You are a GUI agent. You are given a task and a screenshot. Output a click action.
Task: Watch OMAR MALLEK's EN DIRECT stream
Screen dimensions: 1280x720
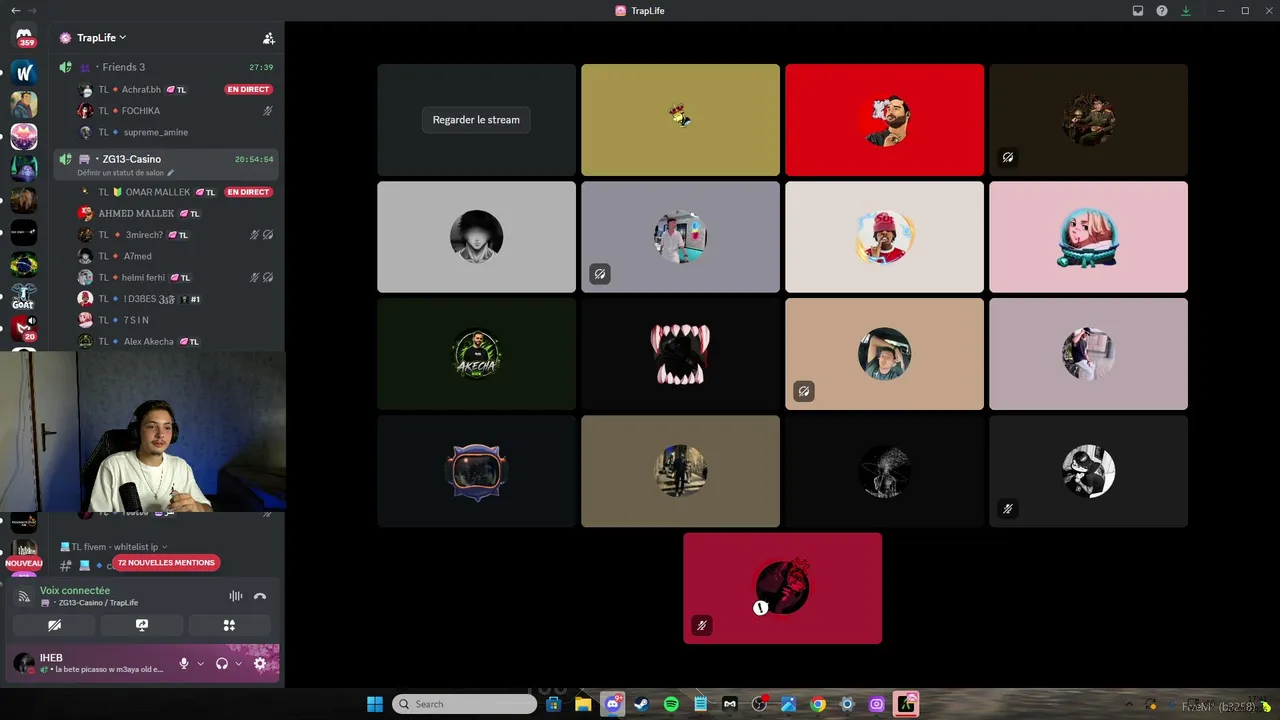pyautogui.click(x=249, y=192)
